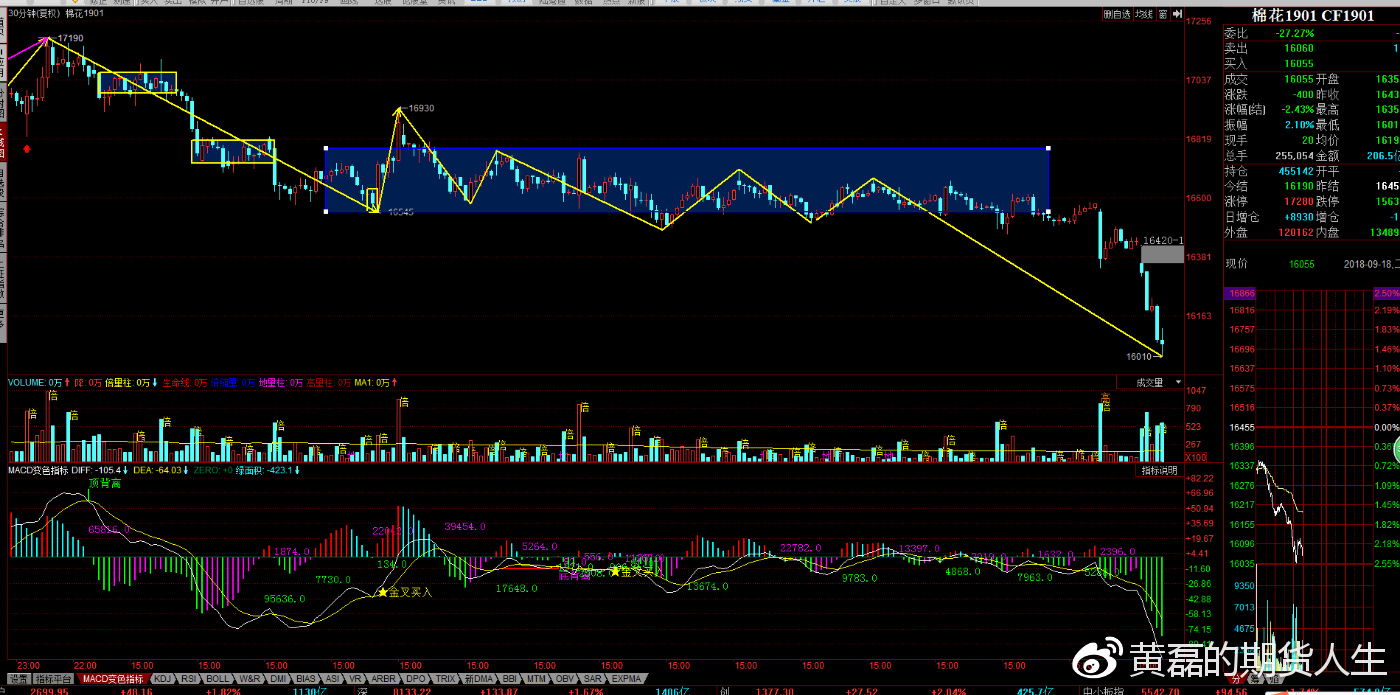Click the 16545 low price label
The height and width of the screenshot is (695, 1400).
pyautogui.click(x=401, y=212)
